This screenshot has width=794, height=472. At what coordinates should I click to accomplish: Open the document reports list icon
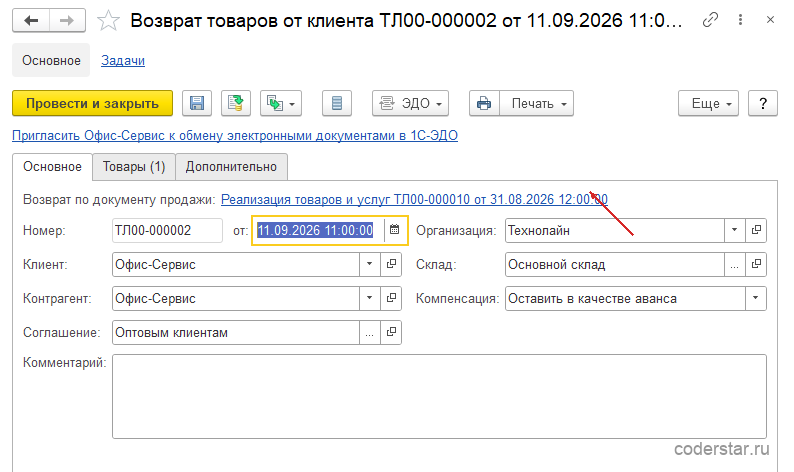337,103
